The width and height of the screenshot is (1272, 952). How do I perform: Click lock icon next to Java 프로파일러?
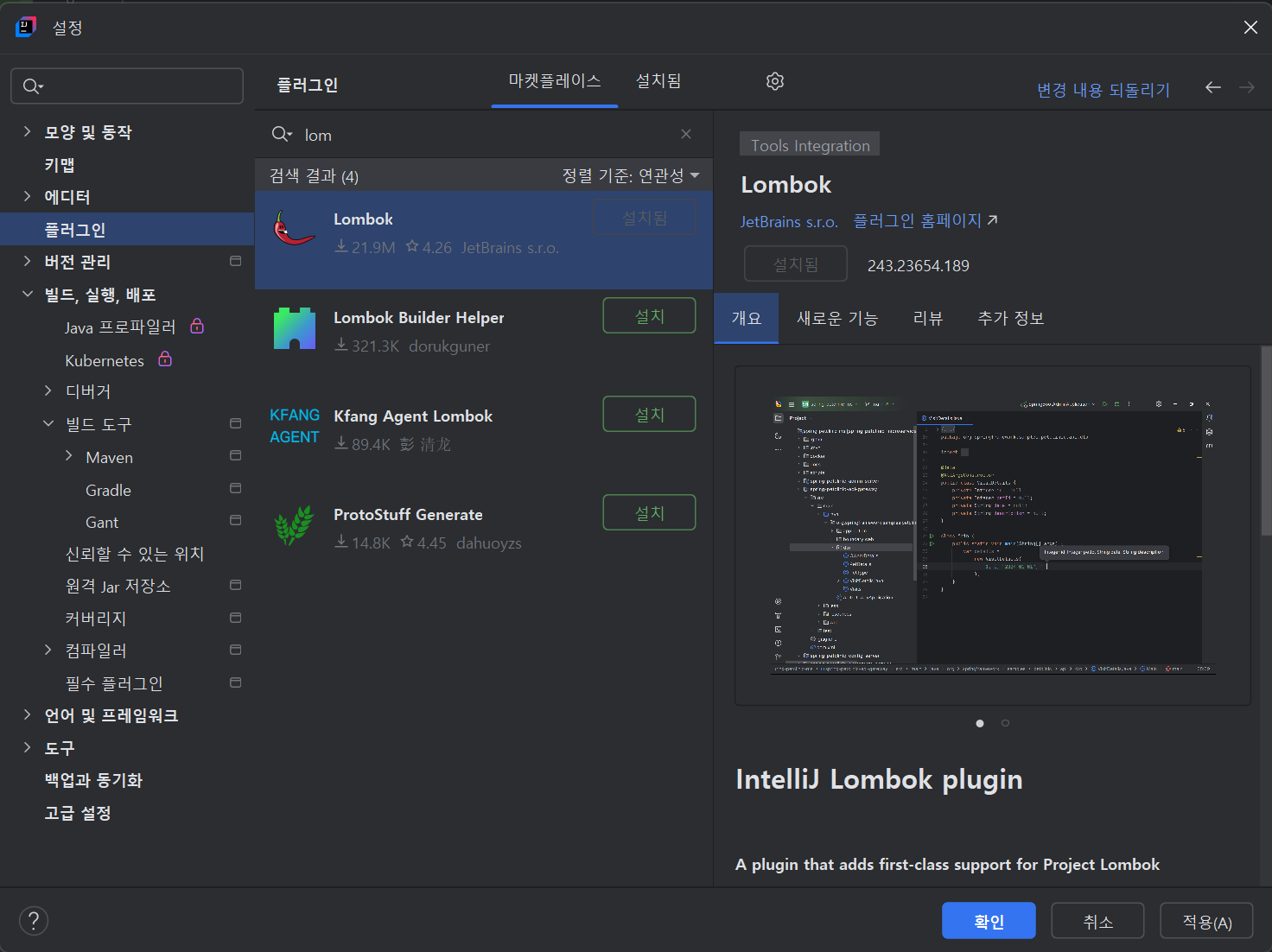(197, 326)
